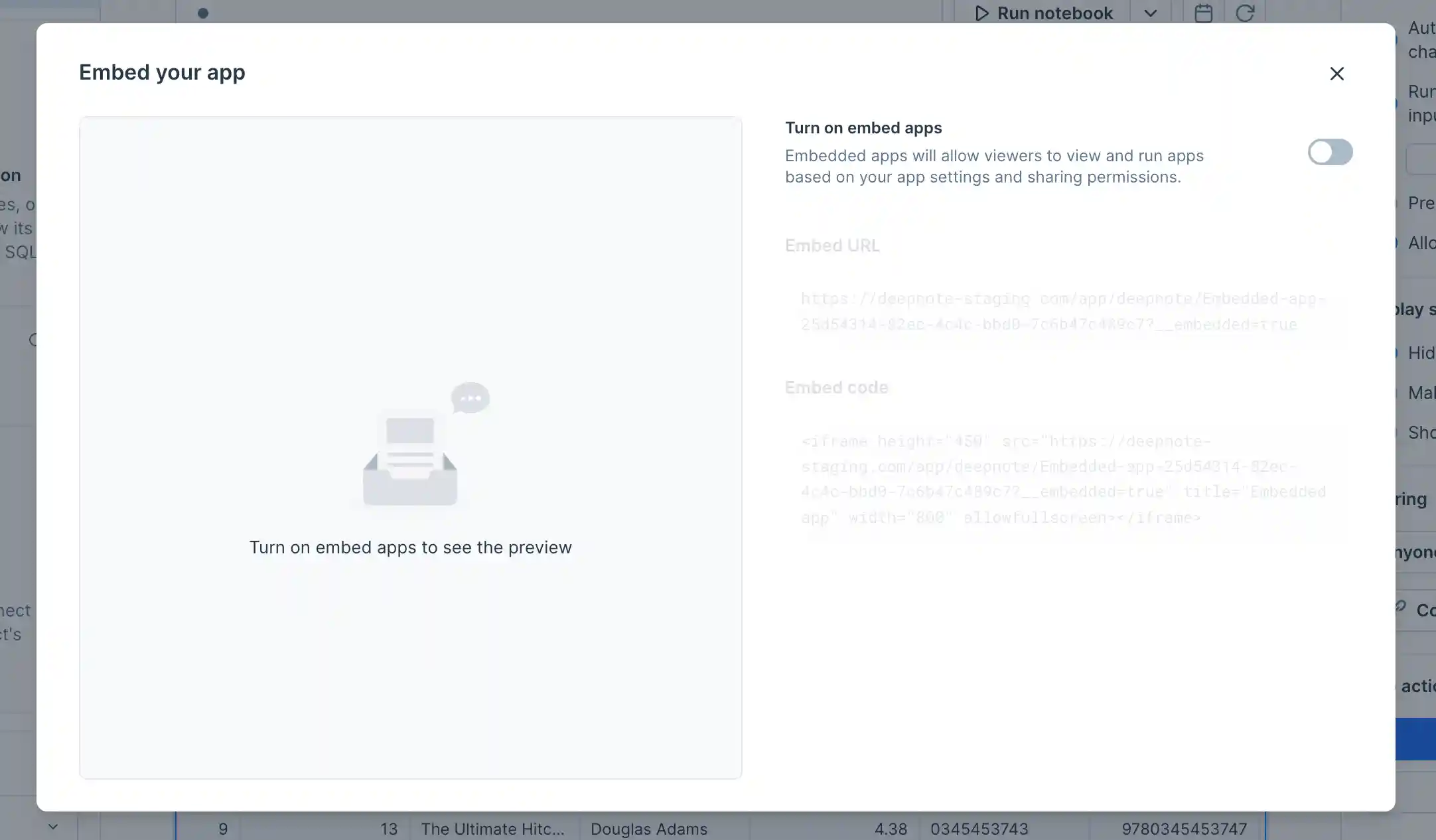Click the Embed code iframe snippet
Viewport: 1436px width, 840px height.
(1062, 478)
